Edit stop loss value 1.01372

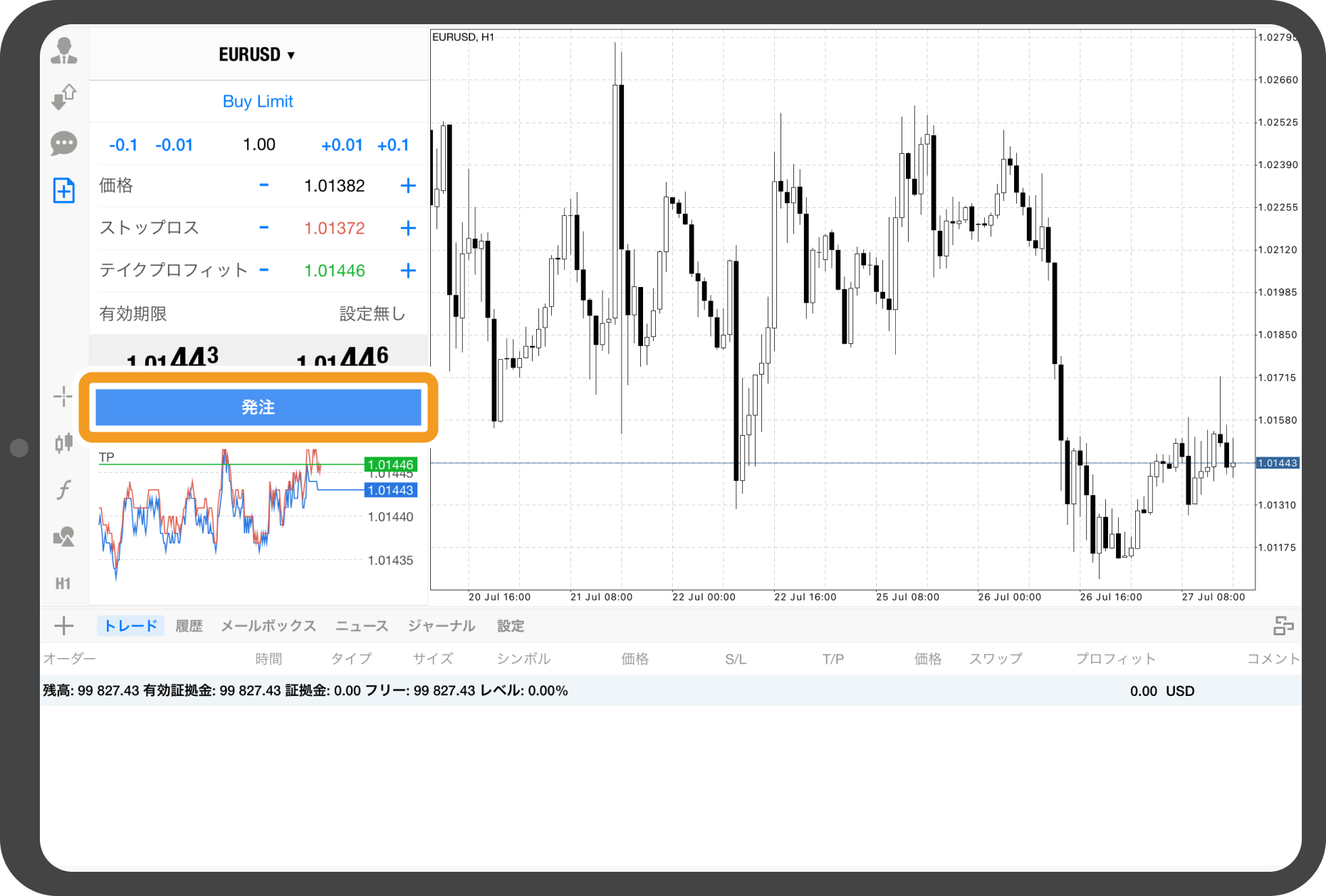pyautogui.click(x=335, y=229)
